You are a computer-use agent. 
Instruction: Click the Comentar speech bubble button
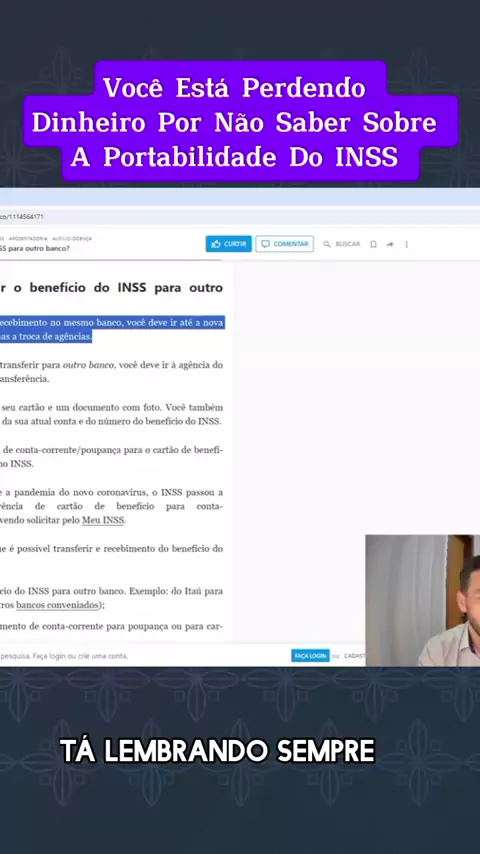[x=284, y=244]
